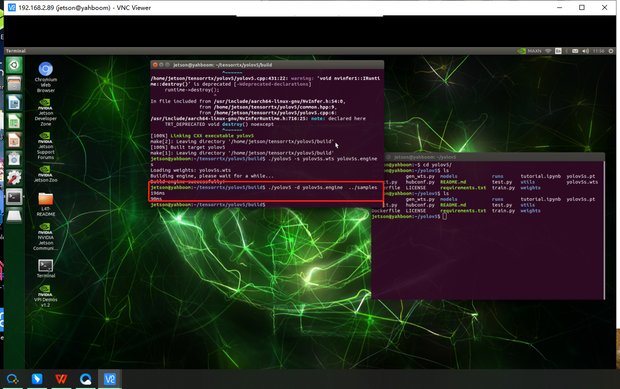Open the session gear menu in top panel

pos(611,51)
